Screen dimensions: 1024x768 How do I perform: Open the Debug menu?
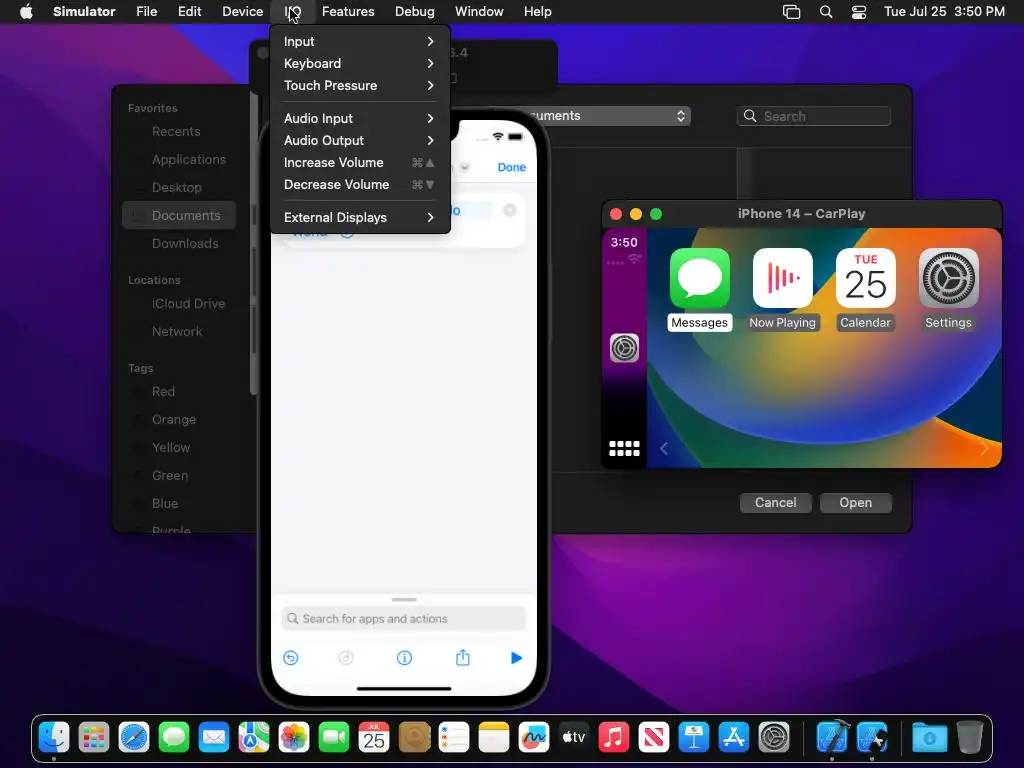pyautogui.click(x=415, y=12)
